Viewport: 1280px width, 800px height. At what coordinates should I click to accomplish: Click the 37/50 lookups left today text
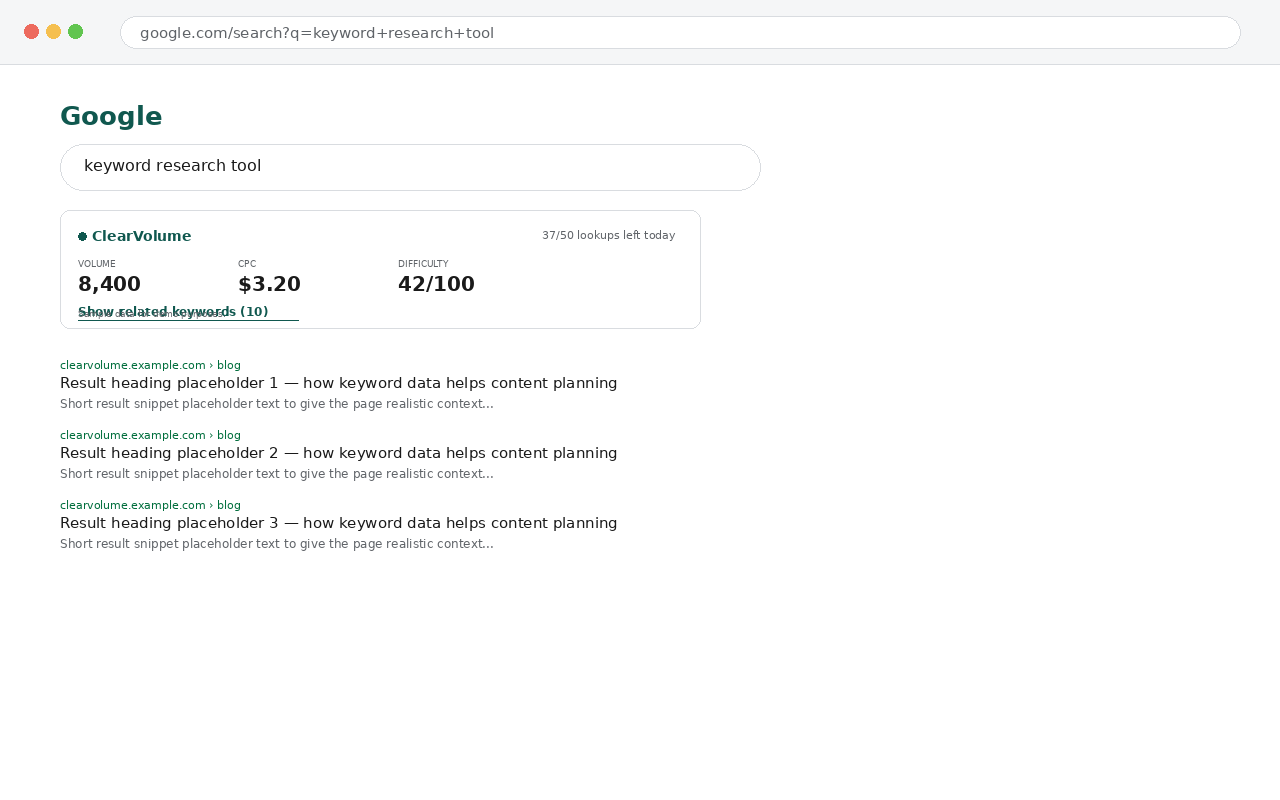click(x=608, y=235)
